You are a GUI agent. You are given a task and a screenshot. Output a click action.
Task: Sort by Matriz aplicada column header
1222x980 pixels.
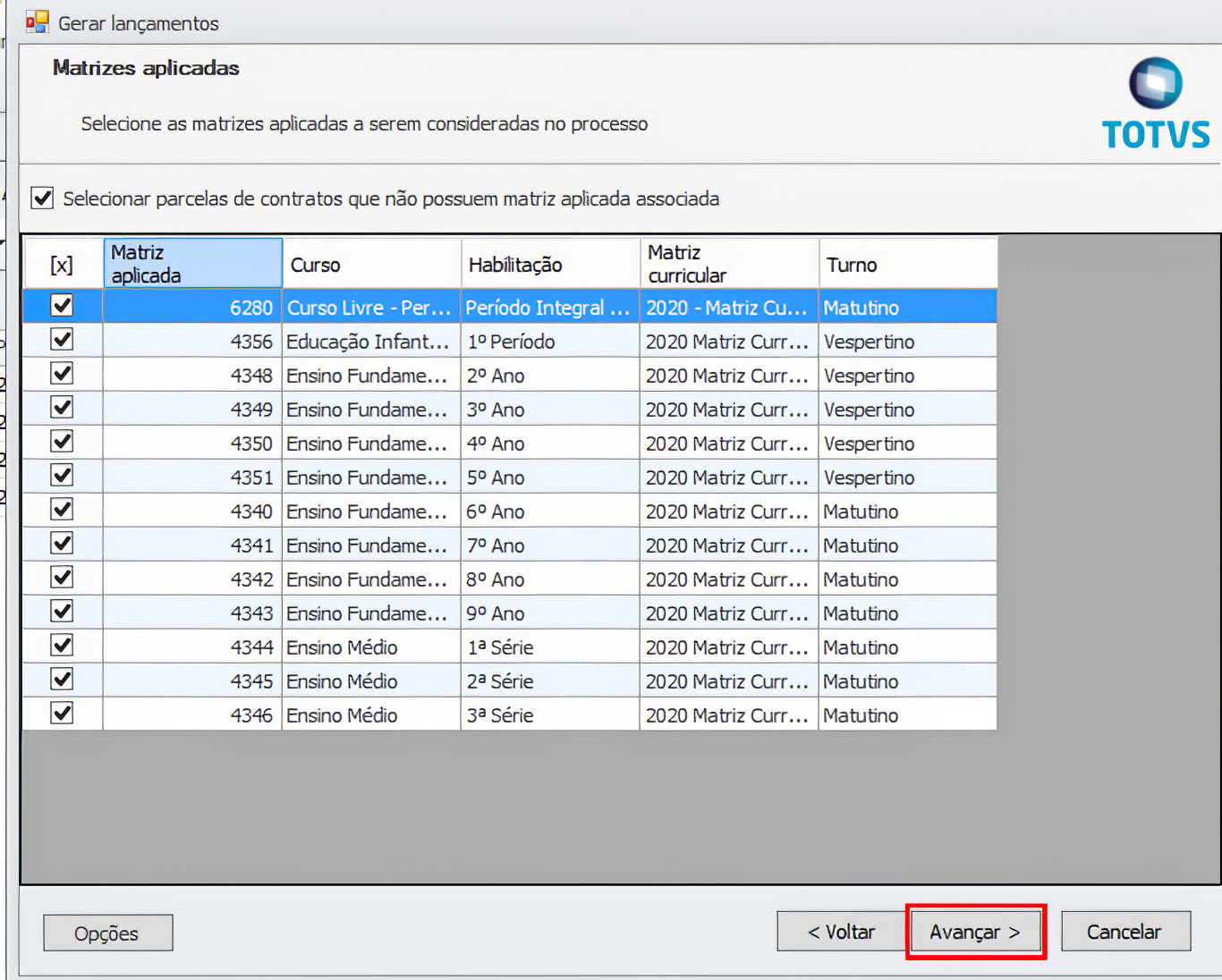[x=192, y=264]
